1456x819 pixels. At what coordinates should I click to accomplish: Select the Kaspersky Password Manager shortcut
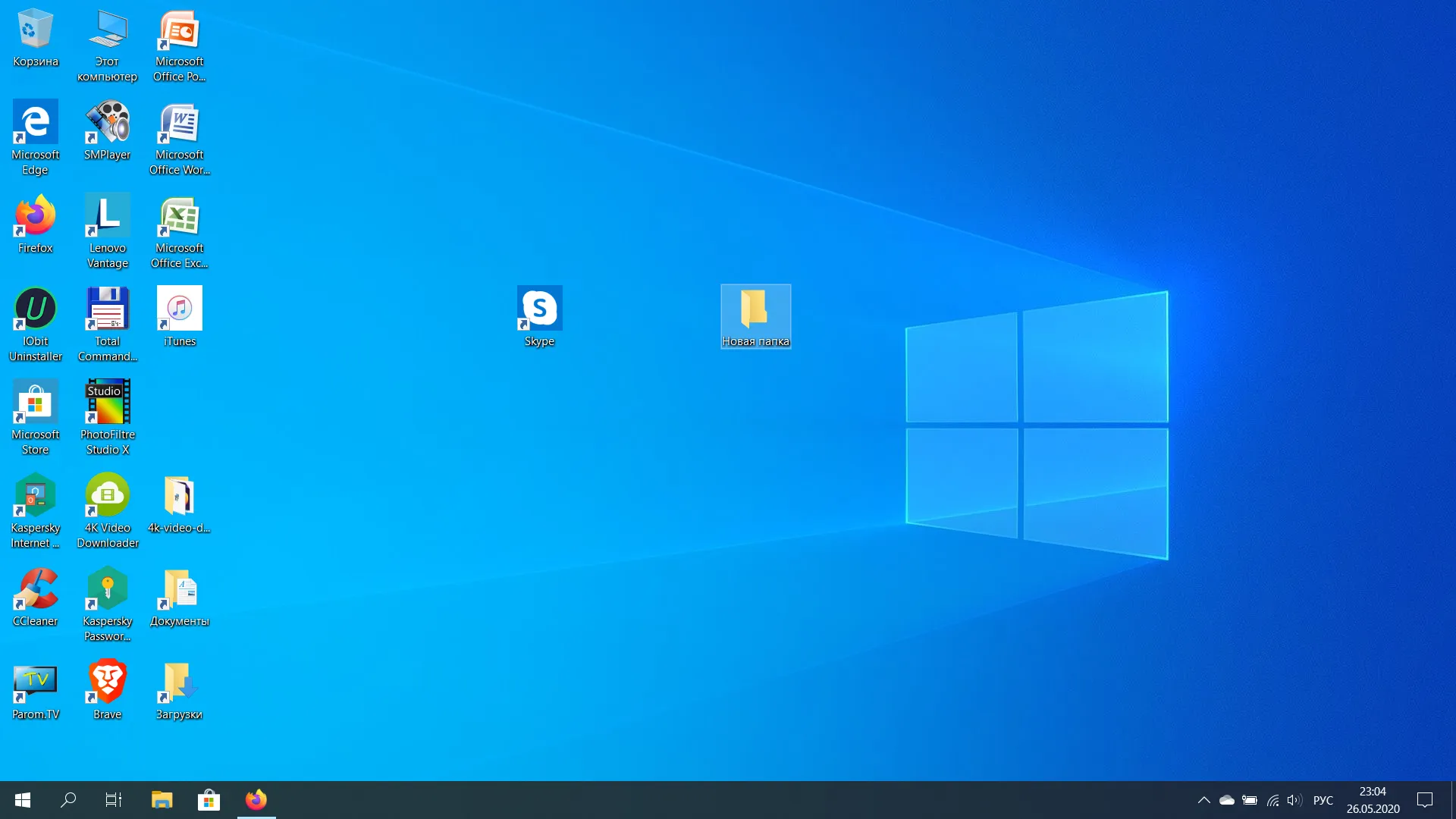coord(107,604)
